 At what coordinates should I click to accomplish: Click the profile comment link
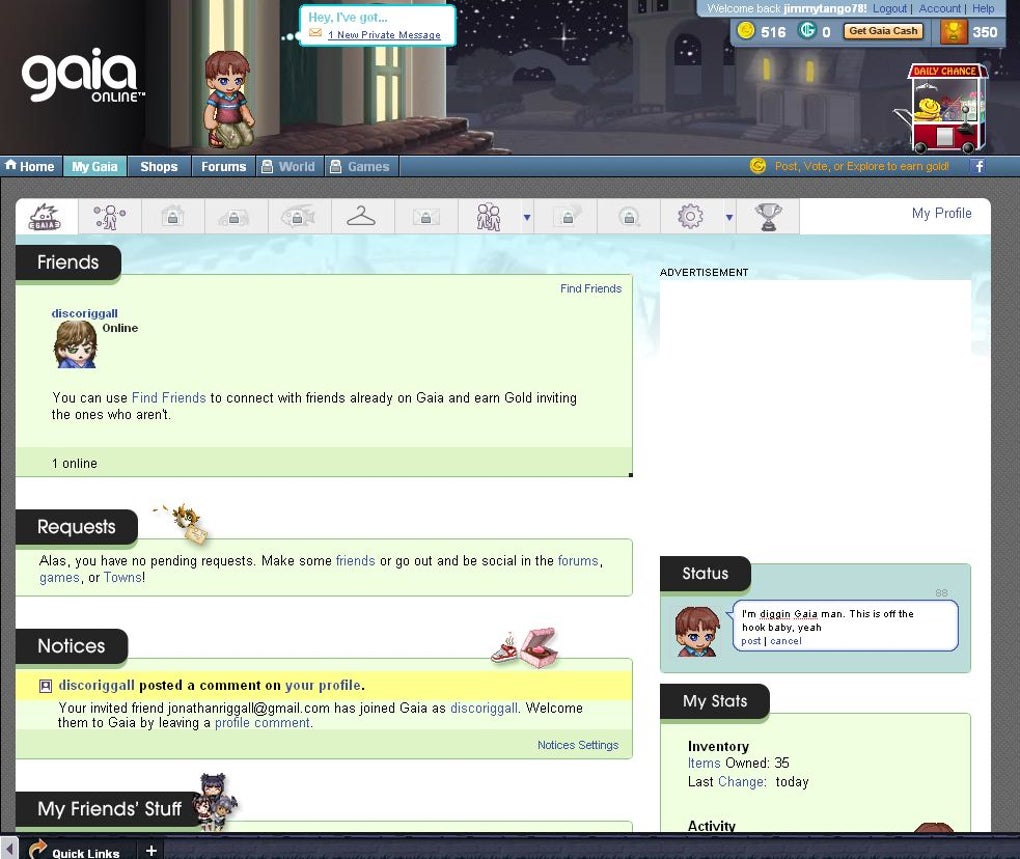click(x=263, y=723)
